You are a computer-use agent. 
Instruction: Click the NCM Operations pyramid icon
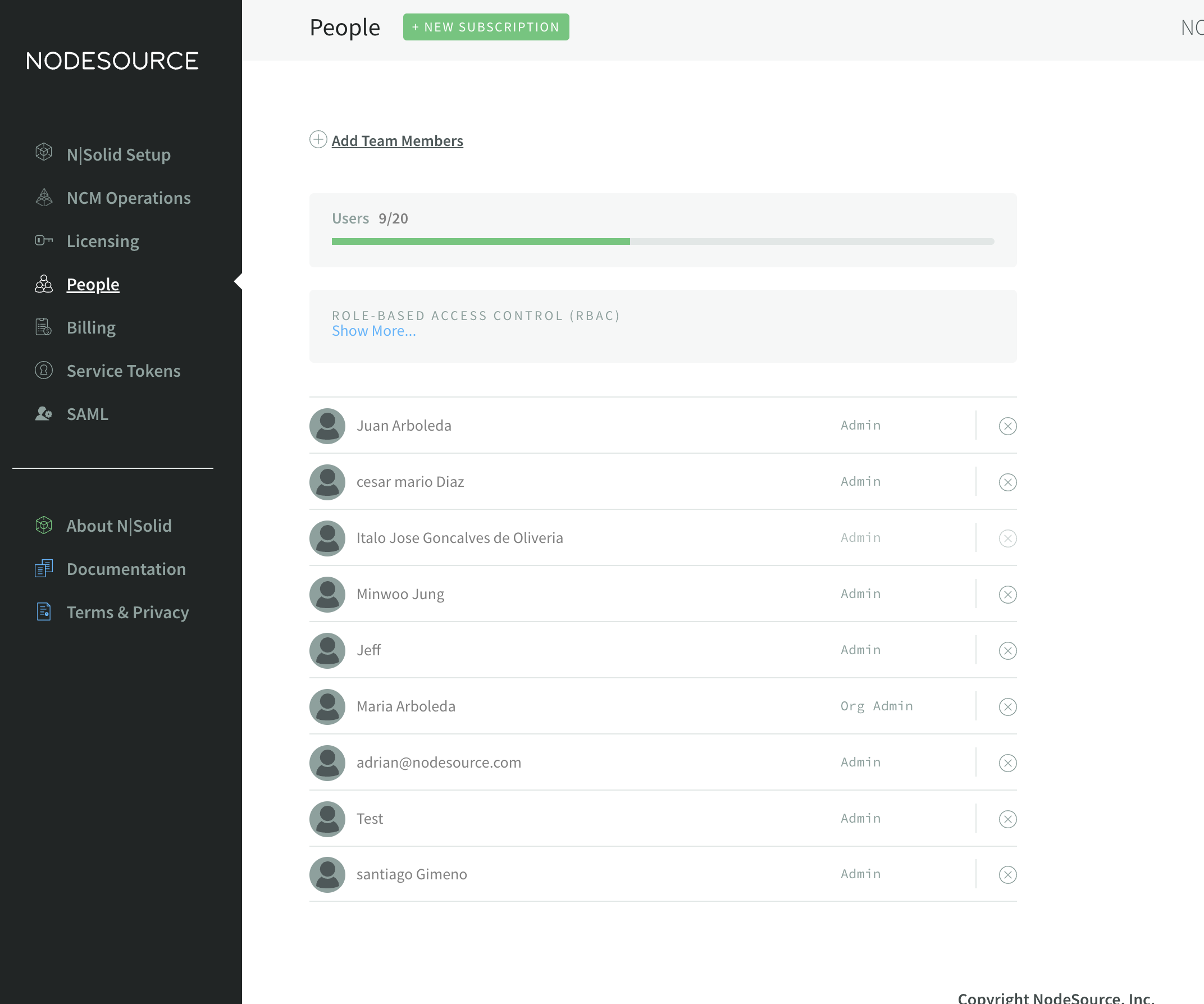[44, 197]
